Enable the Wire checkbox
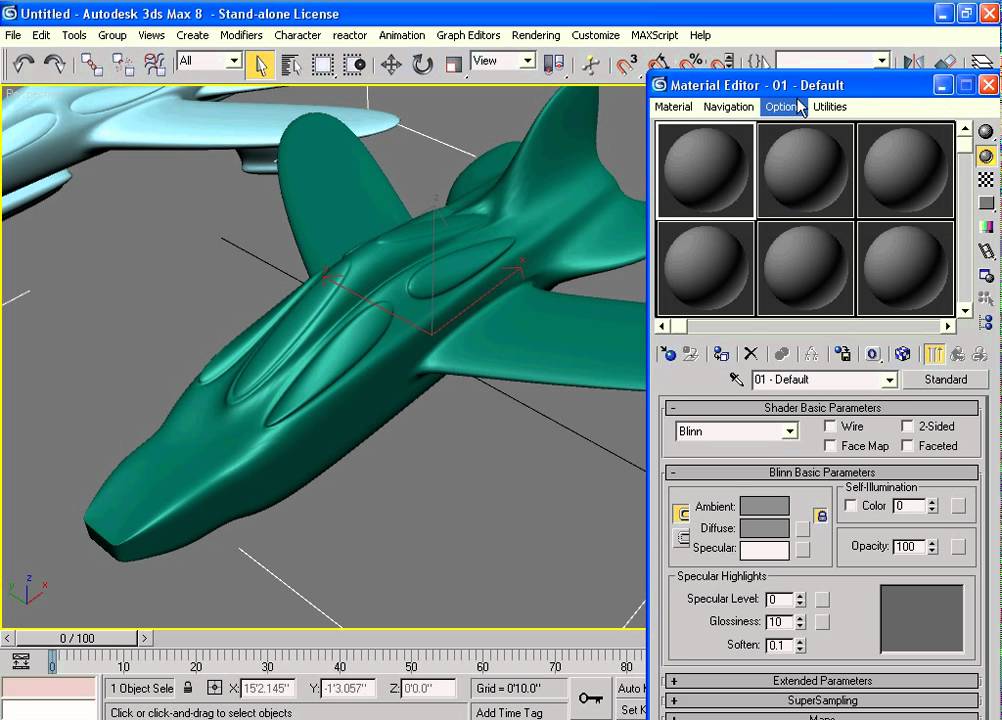Viewport: 1002px width, 720px height. pyautogui.click(x=830, y=426)
